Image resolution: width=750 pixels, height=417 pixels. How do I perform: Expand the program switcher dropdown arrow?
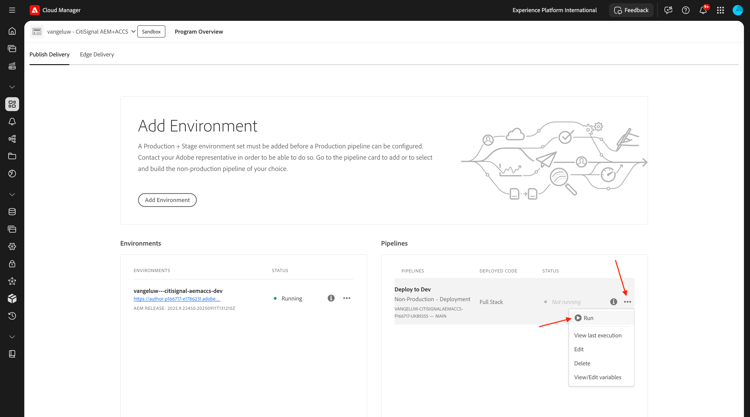[x=133, y=32]
